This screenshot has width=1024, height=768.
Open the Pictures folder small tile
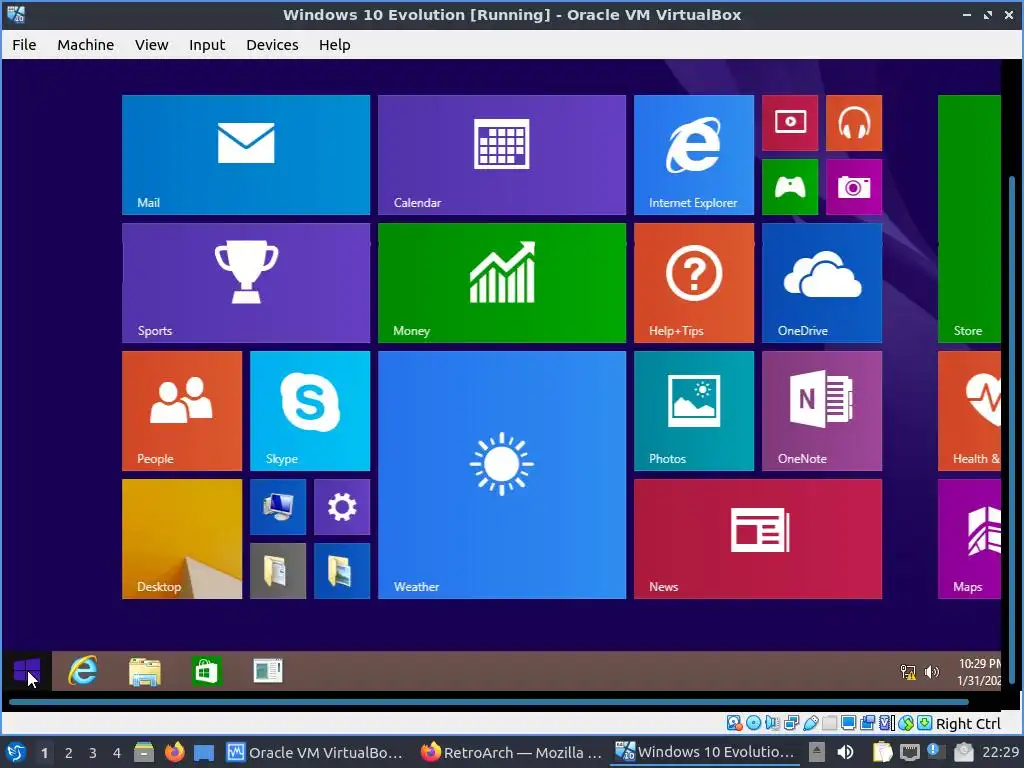[x=342, y=571]
